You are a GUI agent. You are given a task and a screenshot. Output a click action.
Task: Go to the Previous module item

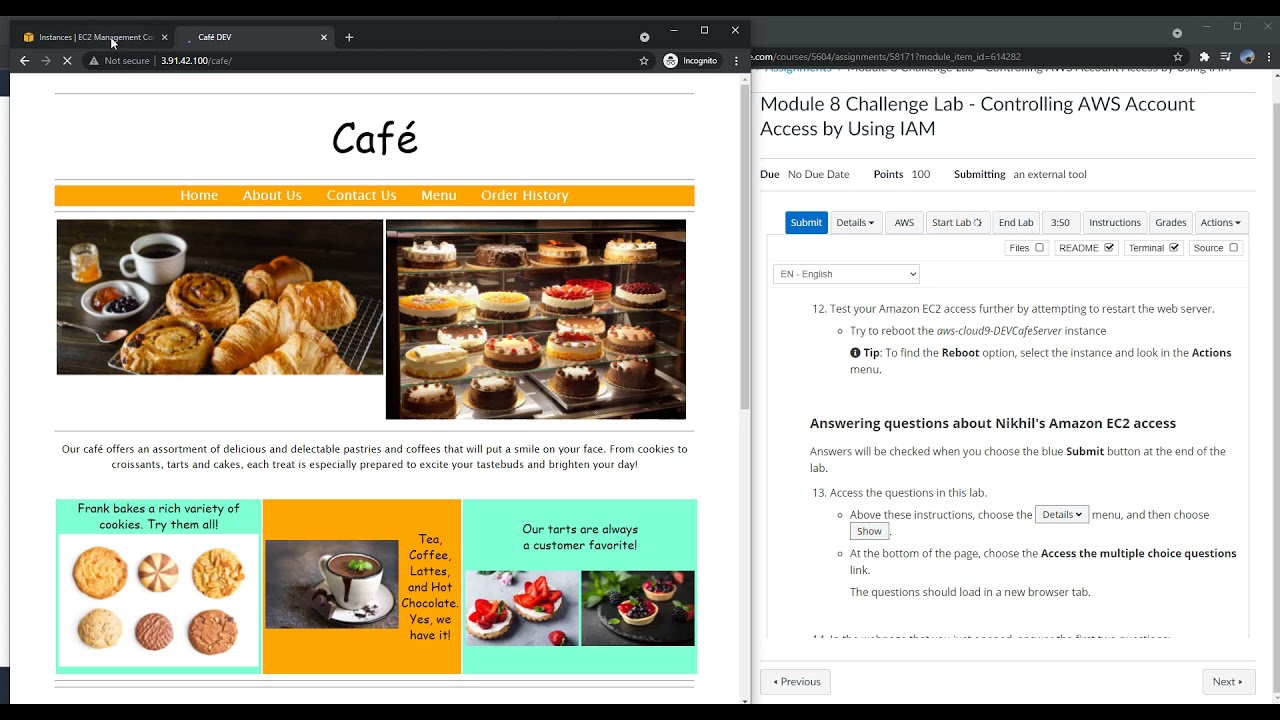point(796,682)
